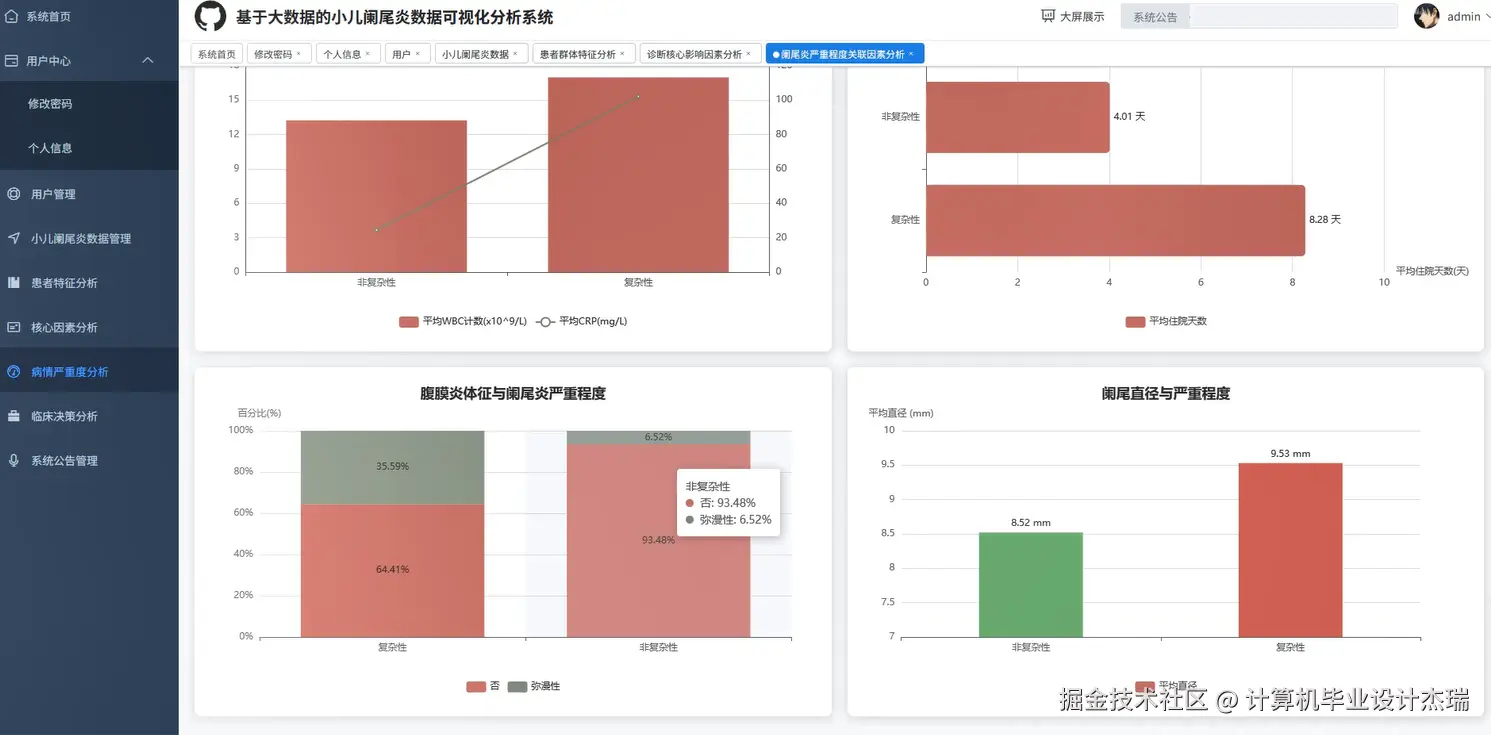Click the red 9.53 mm bar
Screen dimensions: 1491x735
(1290, 550)
